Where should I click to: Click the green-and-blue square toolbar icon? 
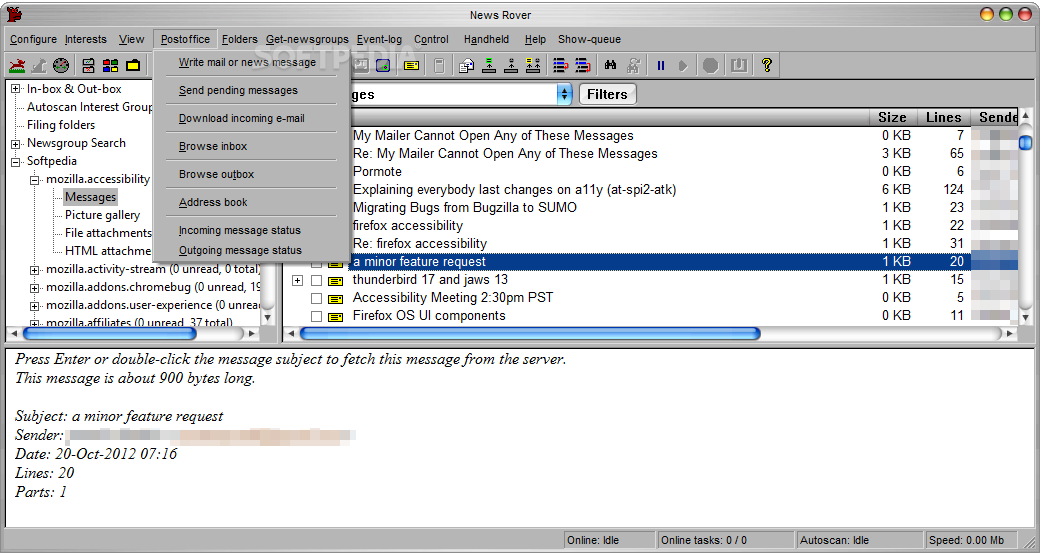coord(383,65)
